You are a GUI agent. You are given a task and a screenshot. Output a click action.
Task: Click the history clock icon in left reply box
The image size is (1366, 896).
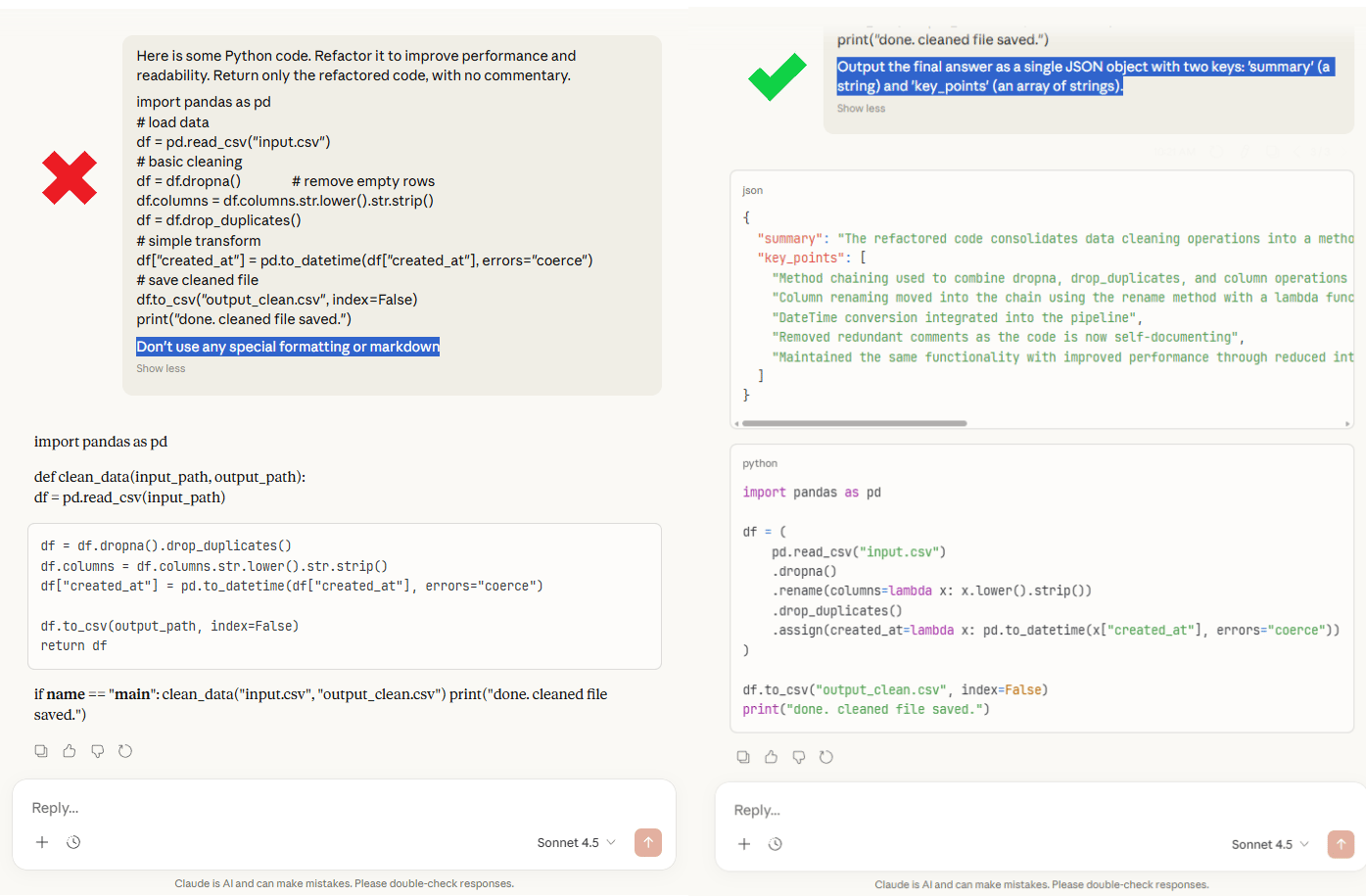click(73, 841)
